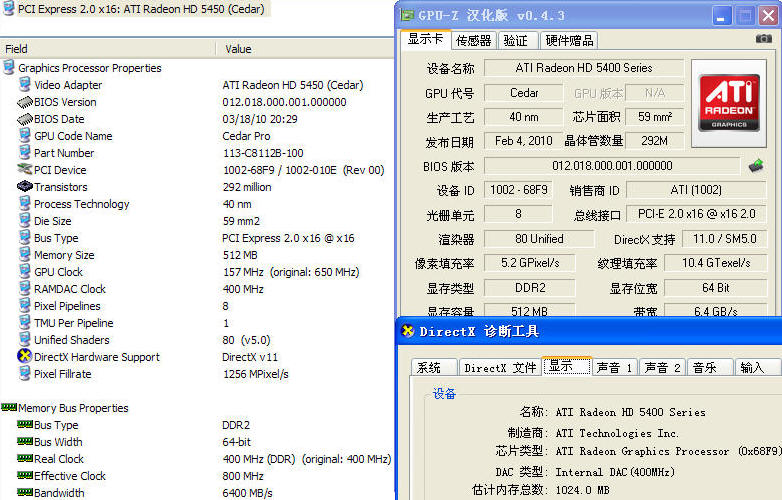782x500 pixels.
Task: Open the DirectX 文件 tab
Action: coord(500,367)
